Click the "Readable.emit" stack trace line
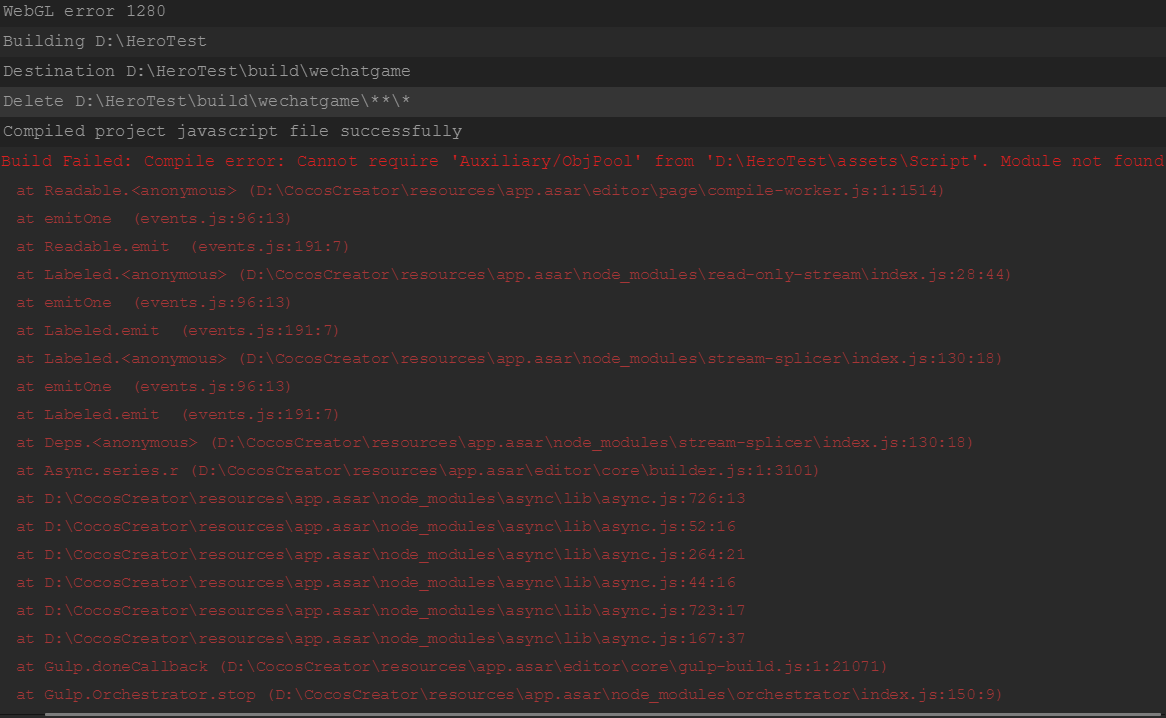This screenshot has width=1166, height=718. (183, 246)
